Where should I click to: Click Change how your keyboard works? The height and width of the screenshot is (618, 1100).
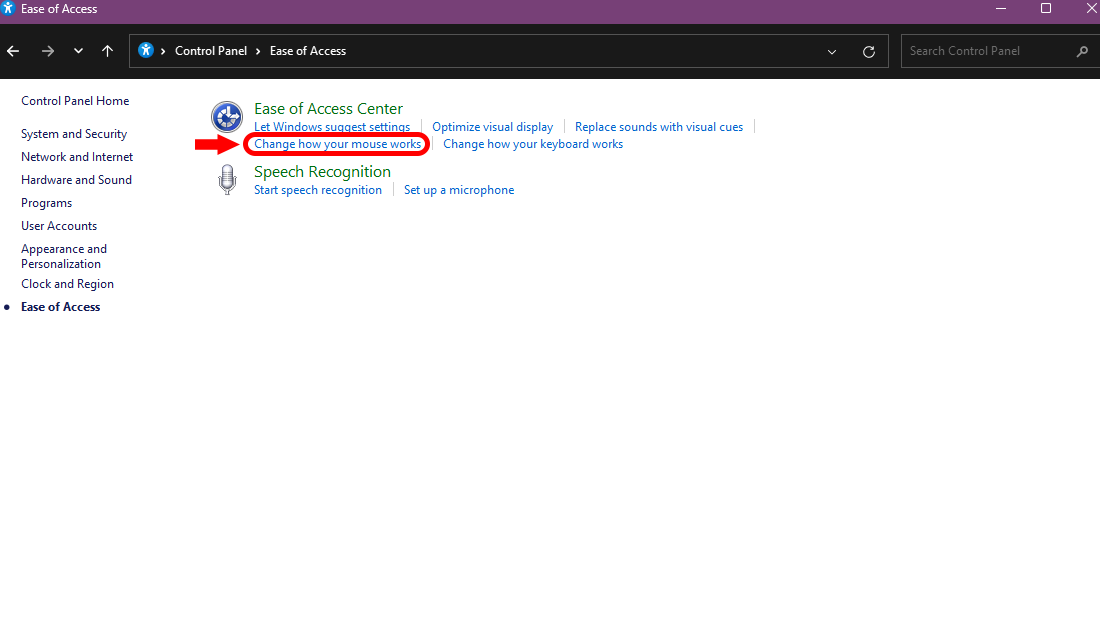[533, 144]
